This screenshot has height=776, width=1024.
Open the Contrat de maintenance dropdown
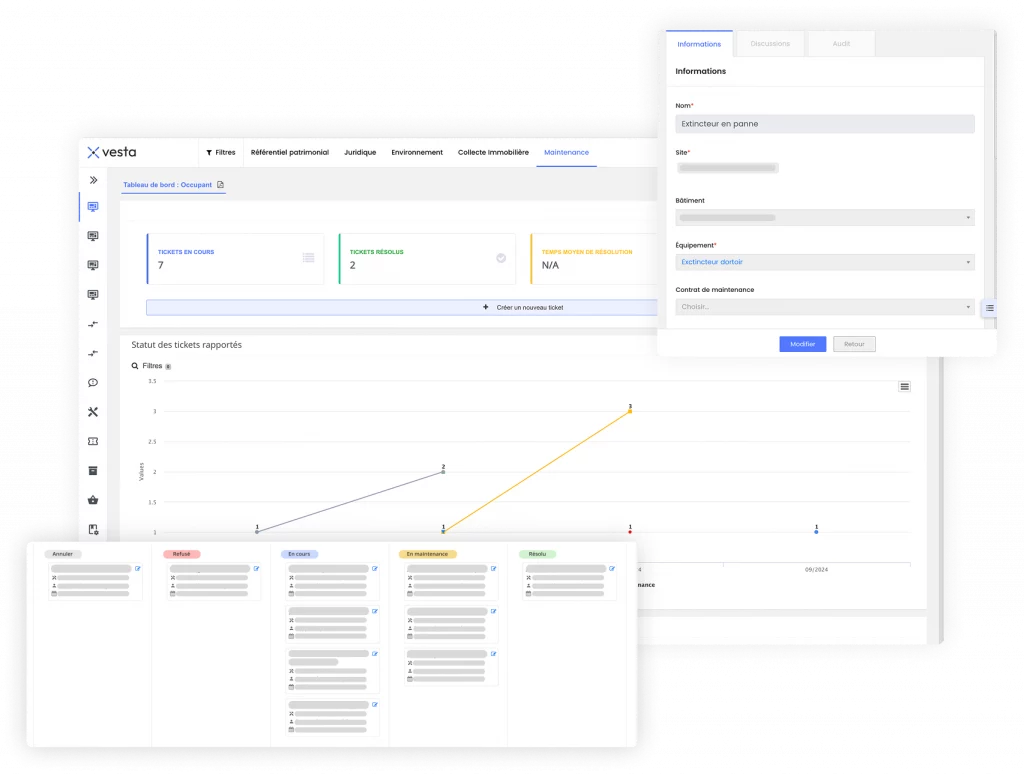824,307
